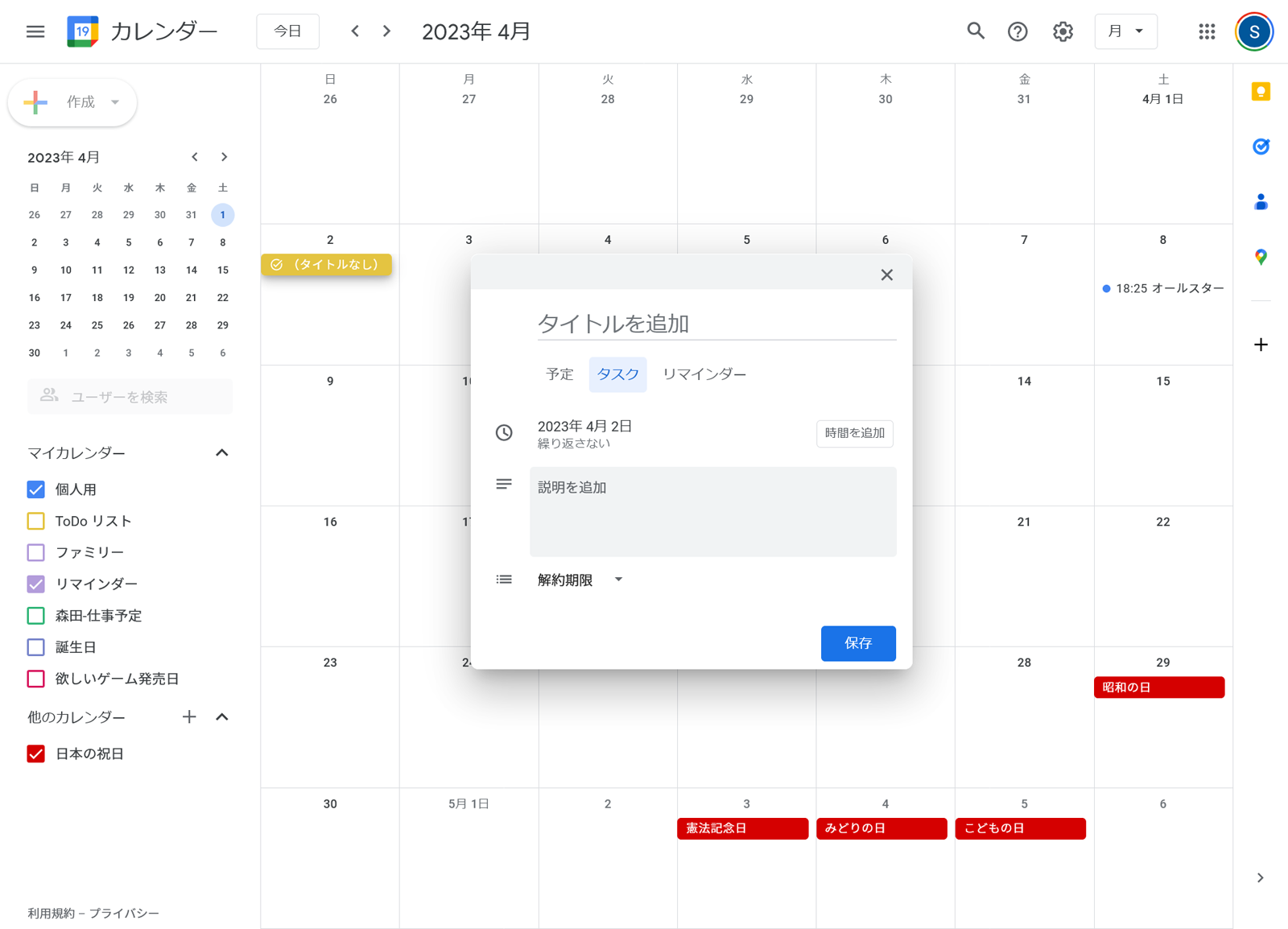1288x929 pixels.
Task: Open the 月 view dropdown
Action: click(x=1125, y=31)
